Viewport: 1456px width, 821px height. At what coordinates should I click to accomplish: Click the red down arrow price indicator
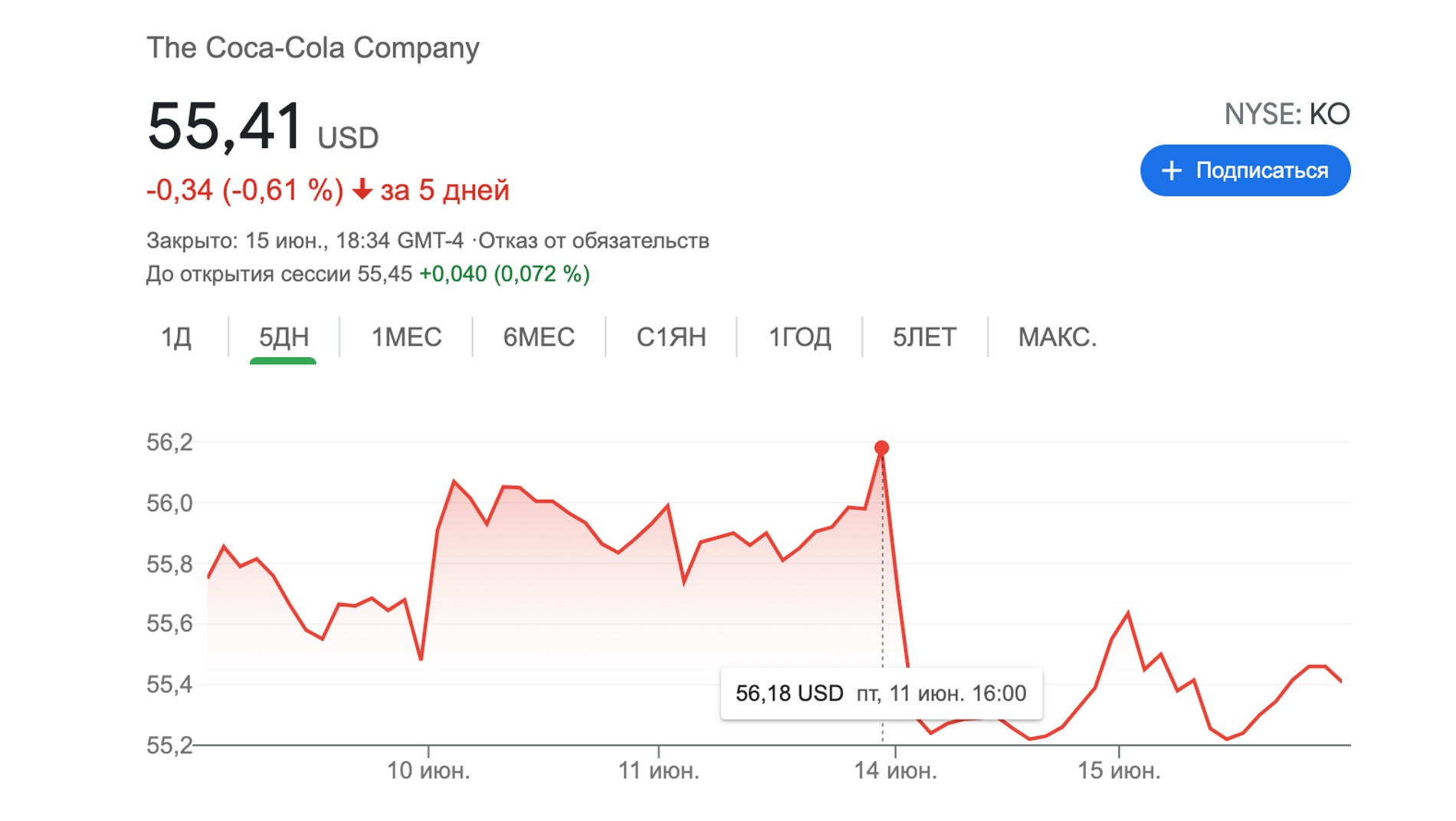click(362, 189)
